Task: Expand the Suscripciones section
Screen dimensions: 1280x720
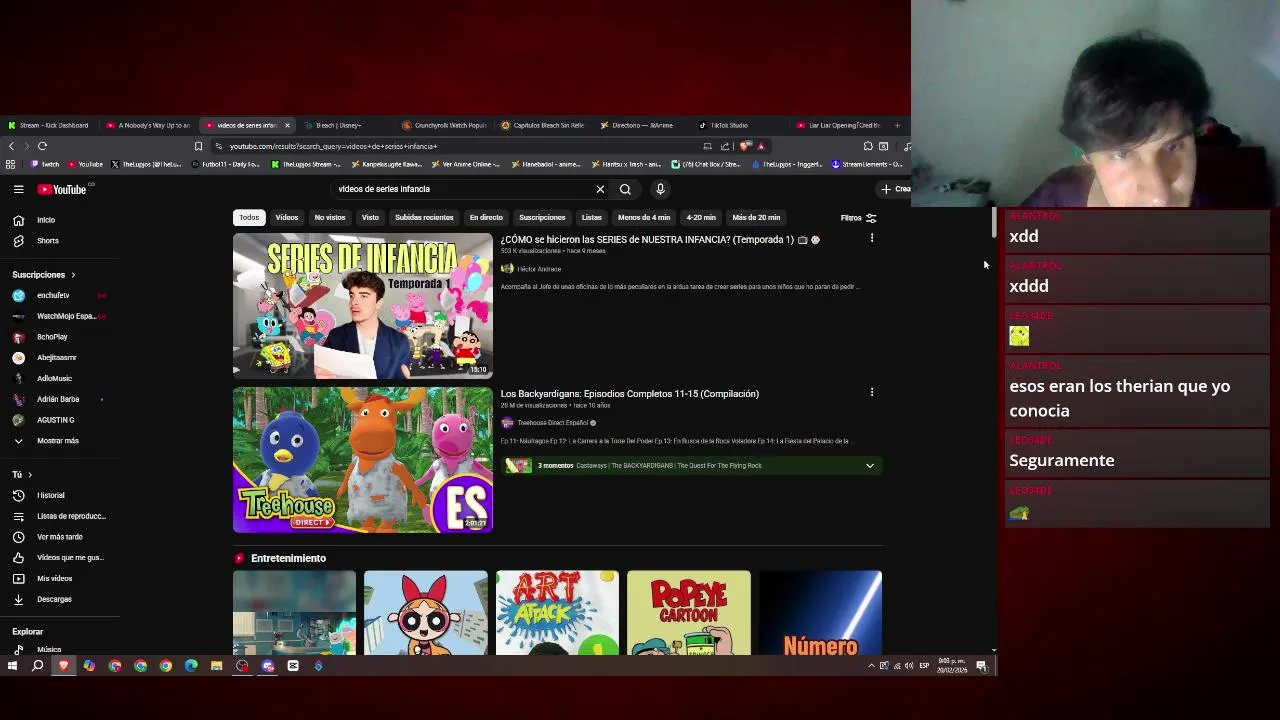Action: [x=44, y=275]
